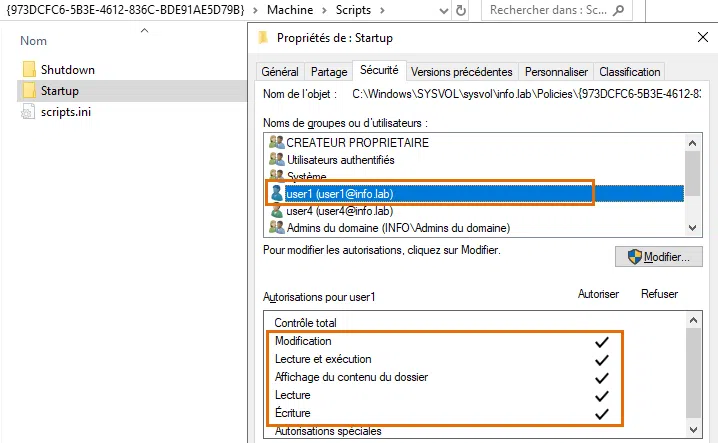Click the Lecture et exécution permission row
The height and width of the screenshot is (443, 718).
pos(476,359)
